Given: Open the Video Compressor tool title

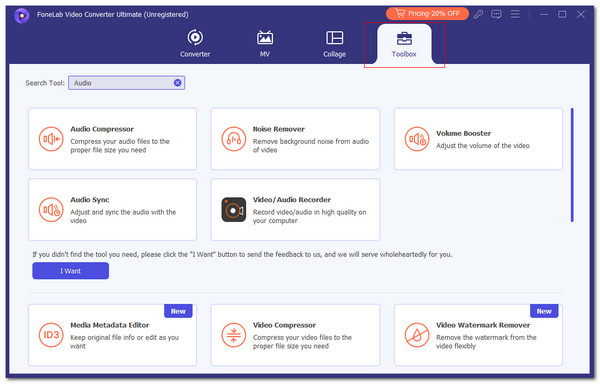Looking at the screenshot, I should 284,325.
